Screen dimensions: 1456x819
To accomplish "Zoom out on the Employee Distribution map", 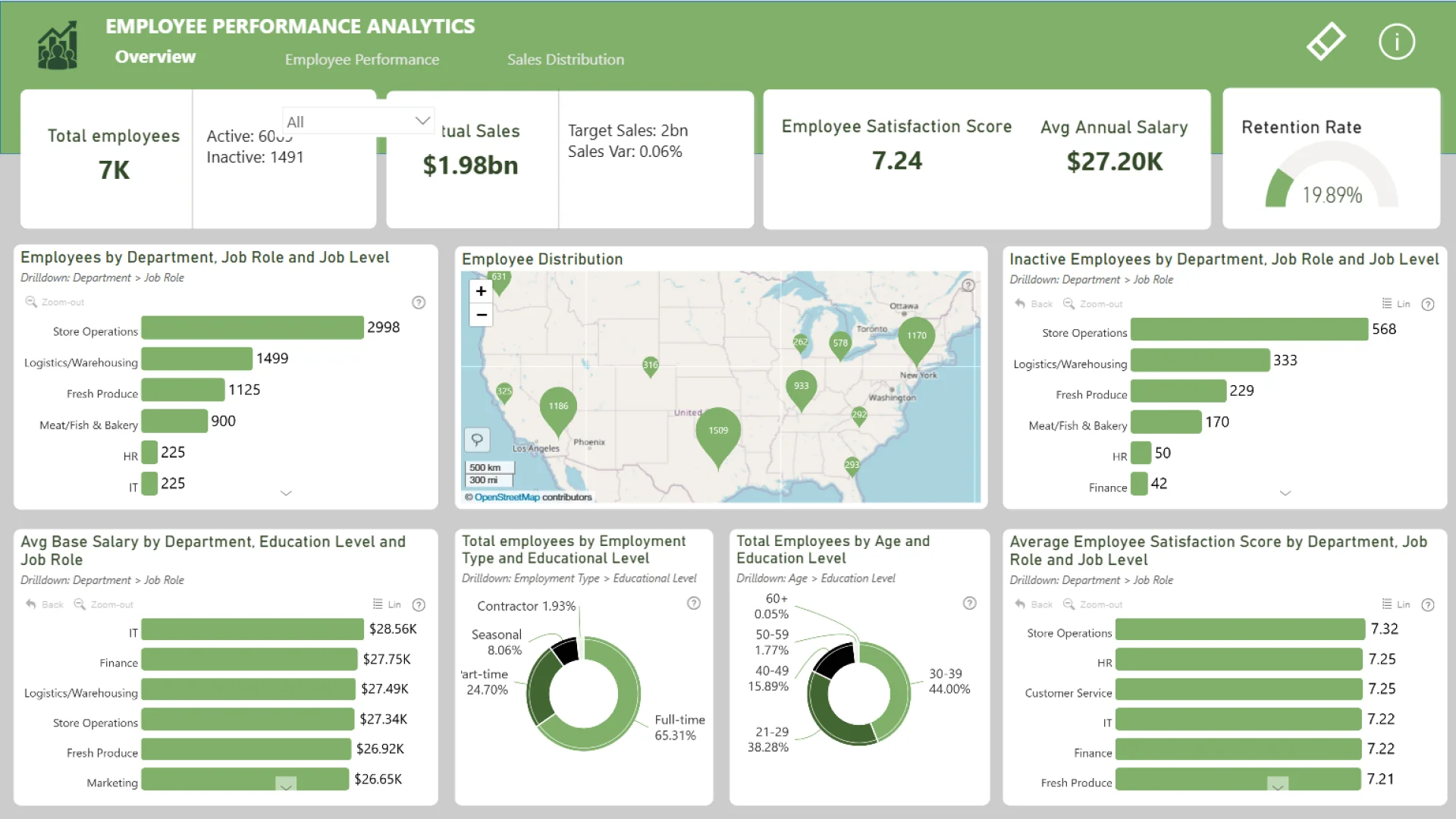I will tap(481, 315).
